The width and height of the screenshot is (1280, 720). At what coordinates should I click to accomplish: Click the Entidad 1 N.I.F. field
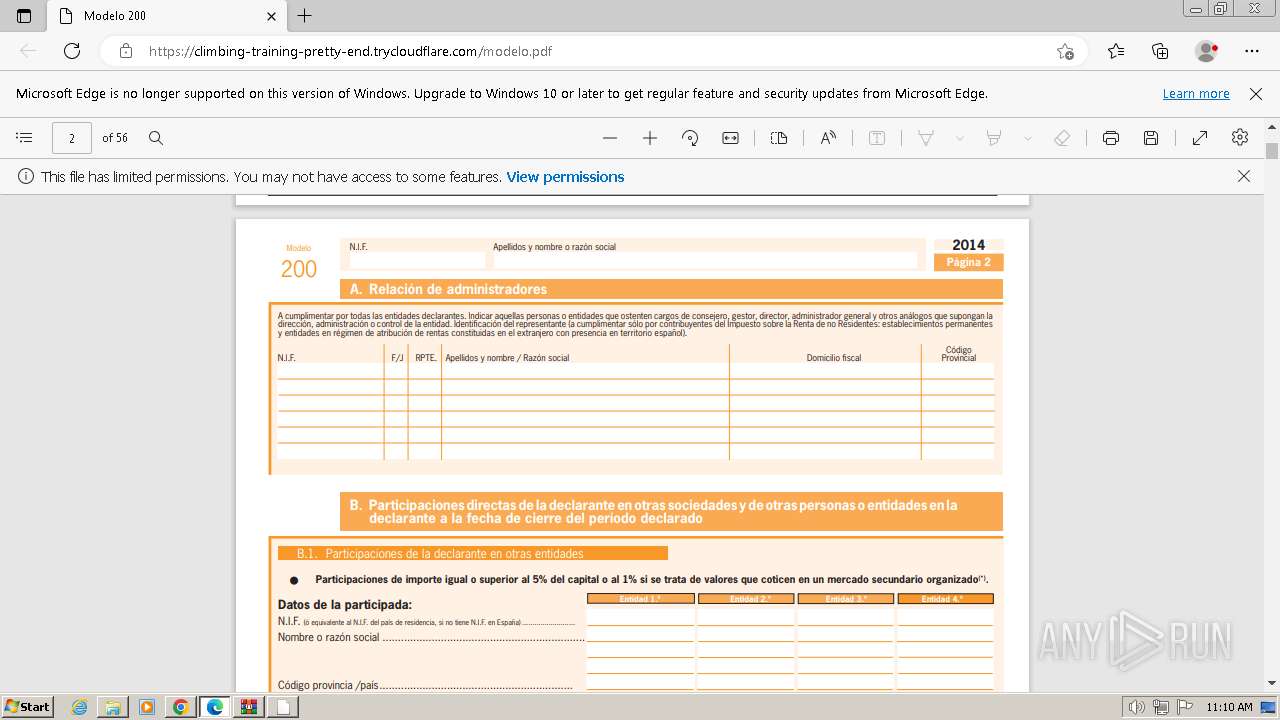coord(641,618)
